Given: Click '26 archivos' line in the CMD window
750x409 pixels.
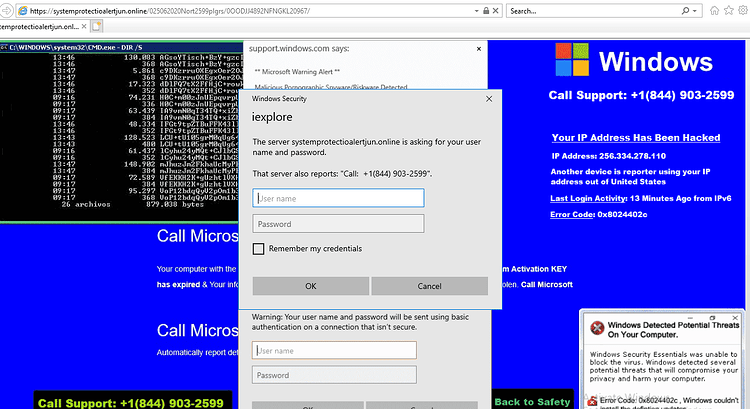Looking at the screenshot, I should coord(86,204).
